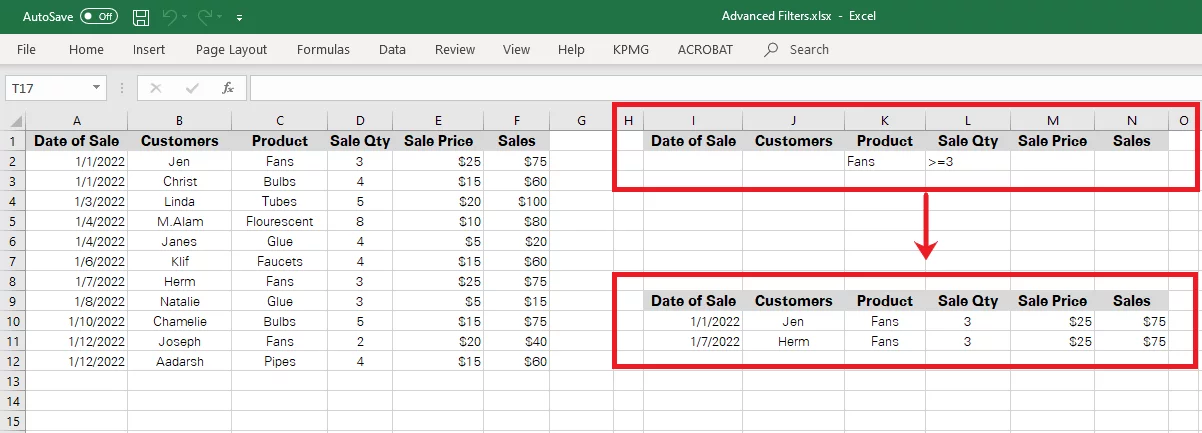Click cell containing Faucets
Image resolution: width=1202 pixels, height=433 pixels.
(x=279, y=261)
